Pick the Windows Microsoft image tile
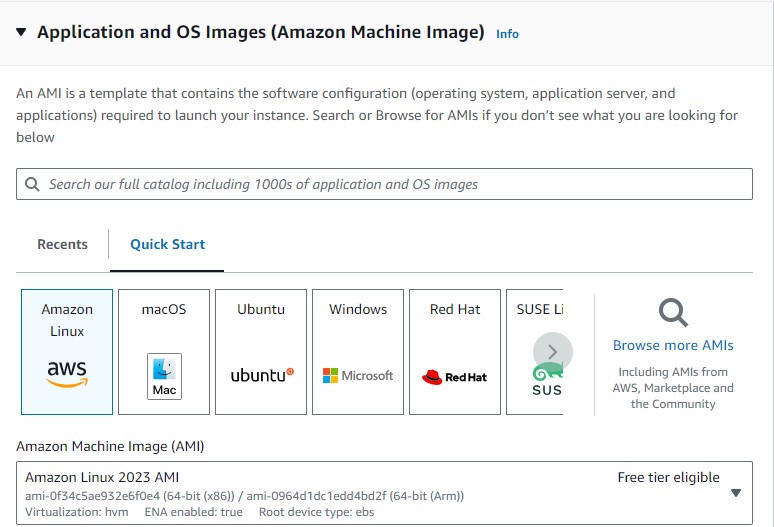Viewport: 774px width, 527px height. click(358, 351)
